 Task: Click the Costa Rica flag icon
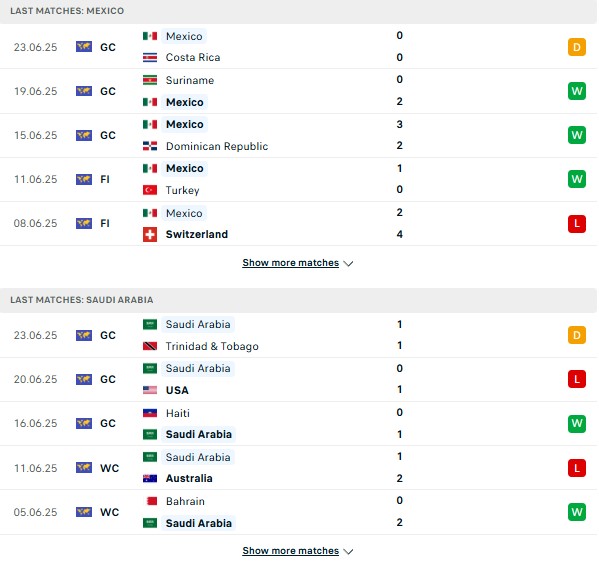[150, 57]
